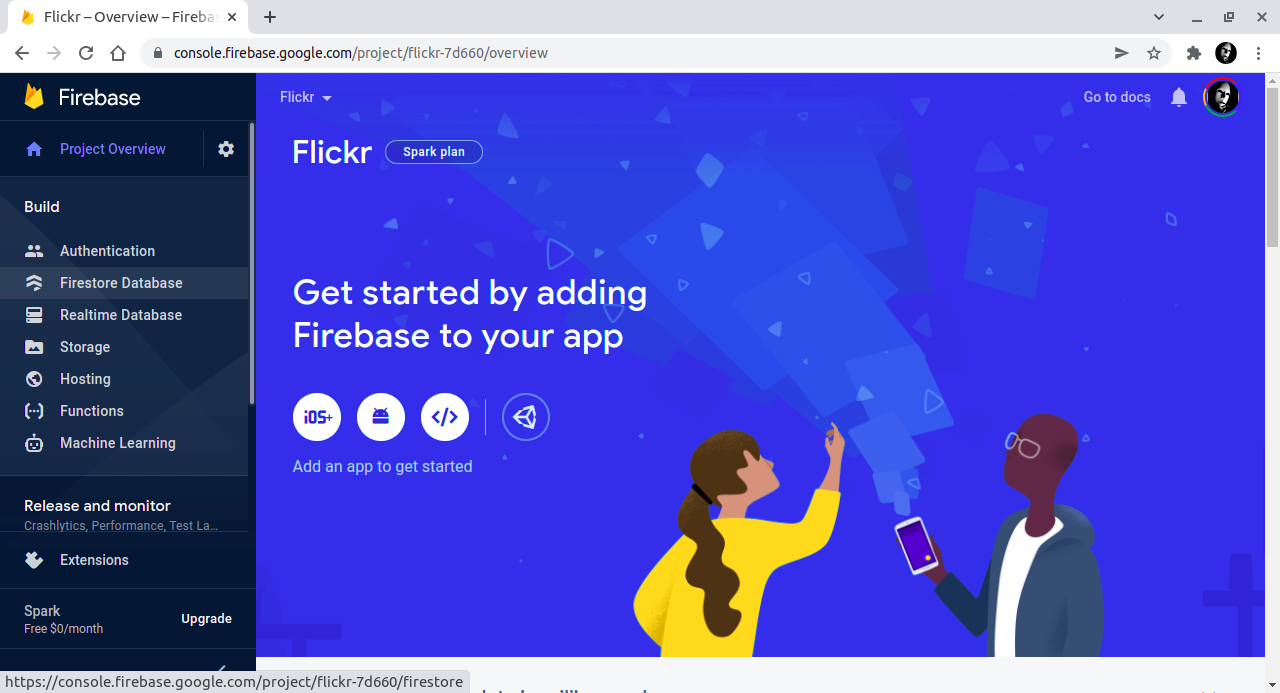Expand the Flickr project dropdown
The height and width of the screenshot is (693, 1280).
[306, 97]
